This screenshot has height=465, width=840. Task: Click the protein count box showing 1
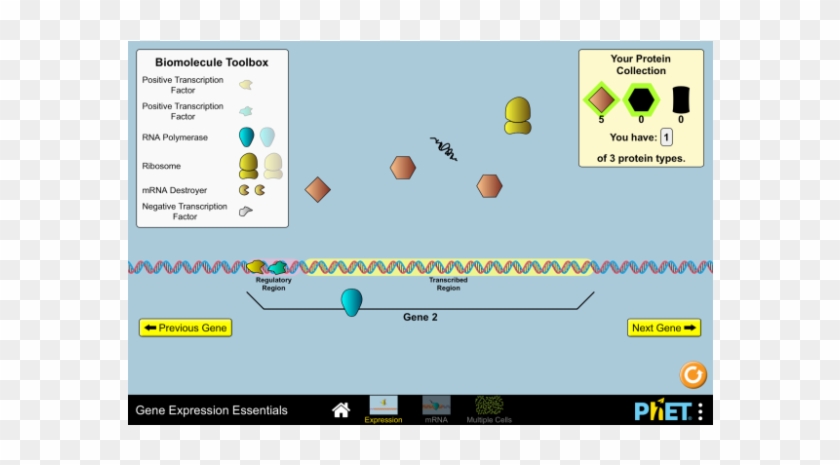coord(666,137)
